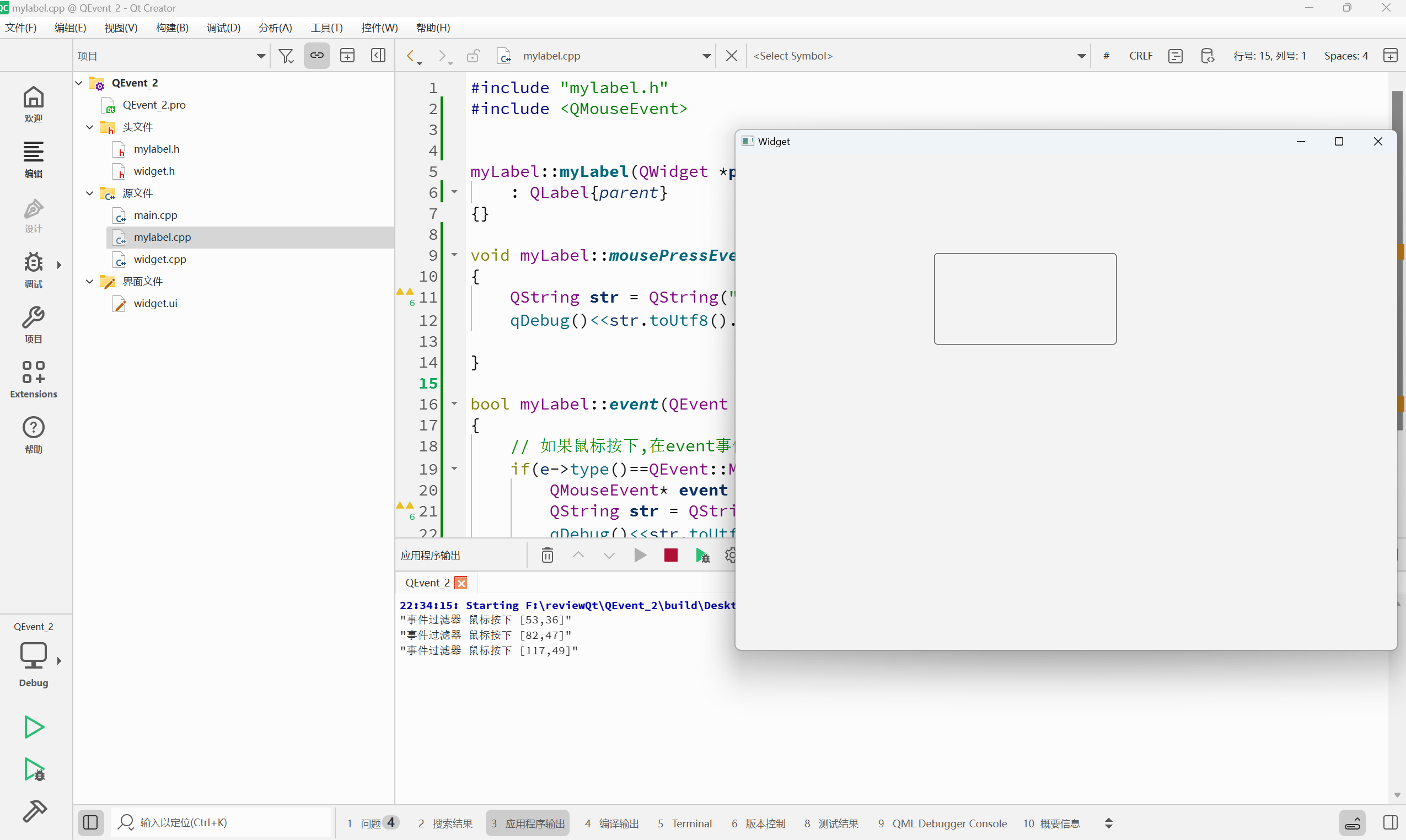Toggle the left sidebar visibility button
Viewport: 1406px width, 840px height.
click(x=90, y=822)
